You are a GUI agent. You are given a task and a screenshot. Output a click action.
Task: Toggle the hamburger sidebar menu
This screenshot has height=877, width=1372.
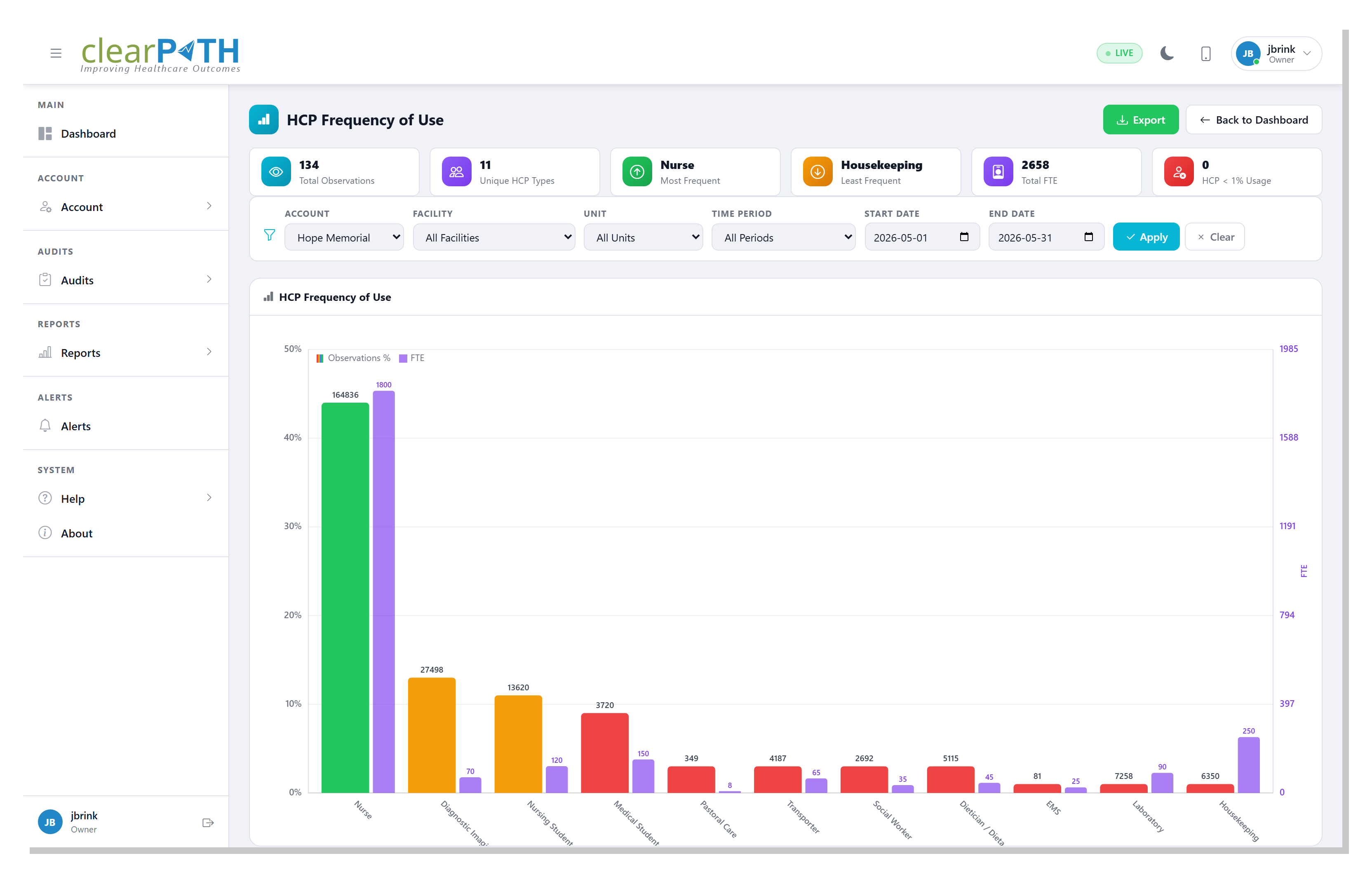coord(56,53)
